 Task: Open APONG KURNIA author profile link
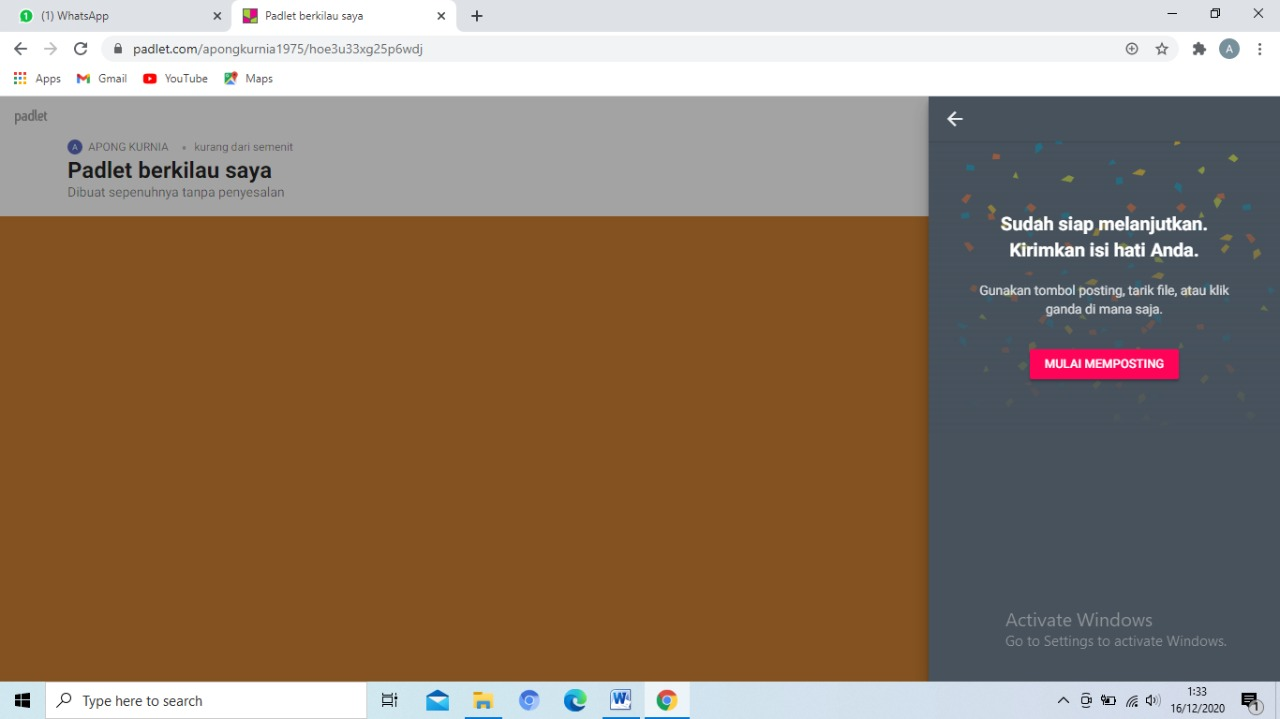click(x=127, y=147)
